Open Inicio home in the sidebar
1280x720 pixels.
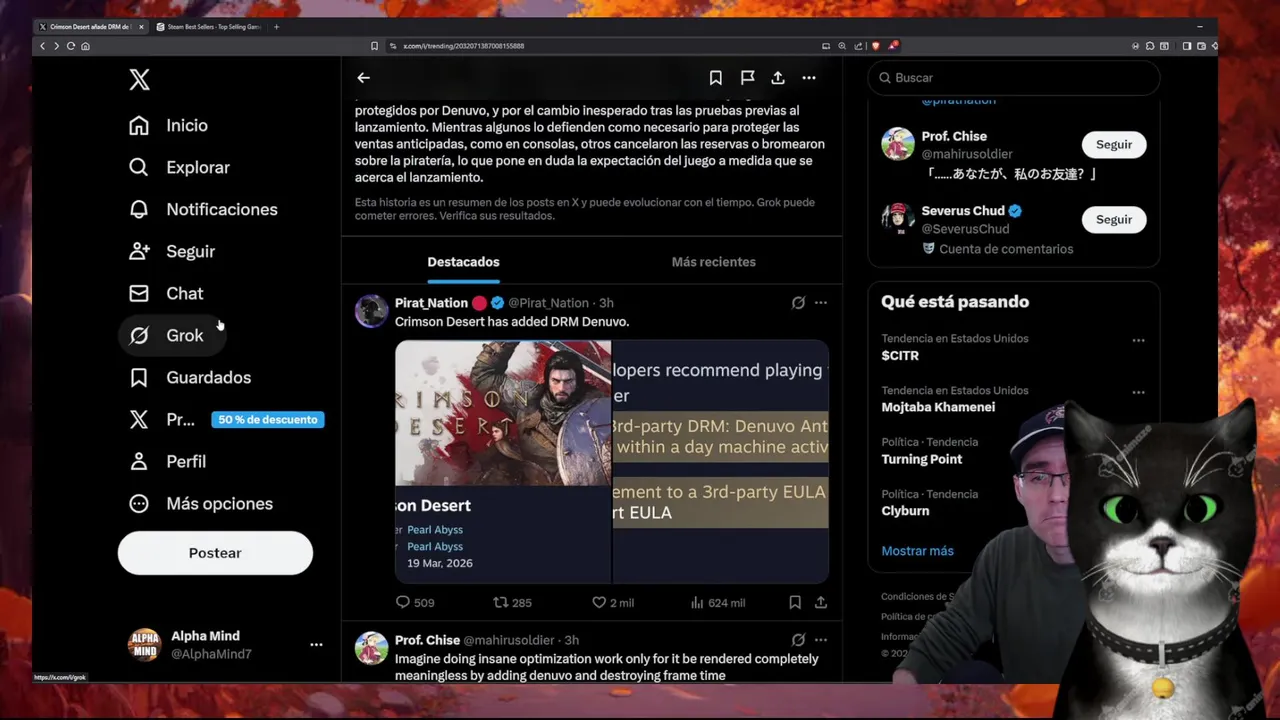pos(168,125)
